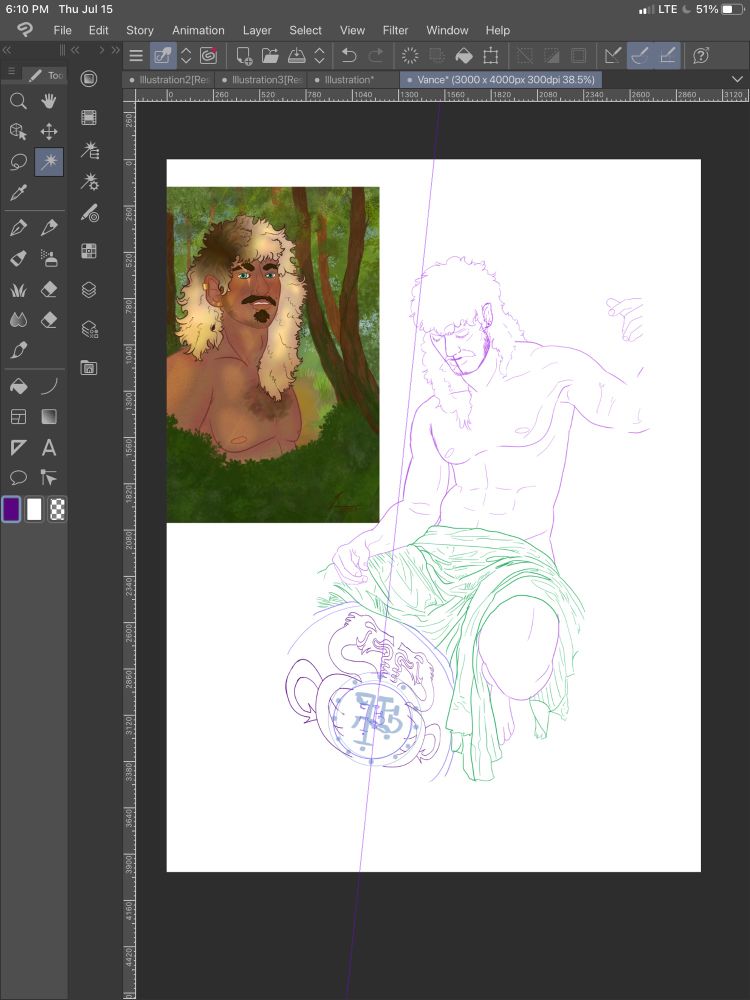The image size is (750, 1000).
Task: Select the Pencil tool
Action: 49,228
